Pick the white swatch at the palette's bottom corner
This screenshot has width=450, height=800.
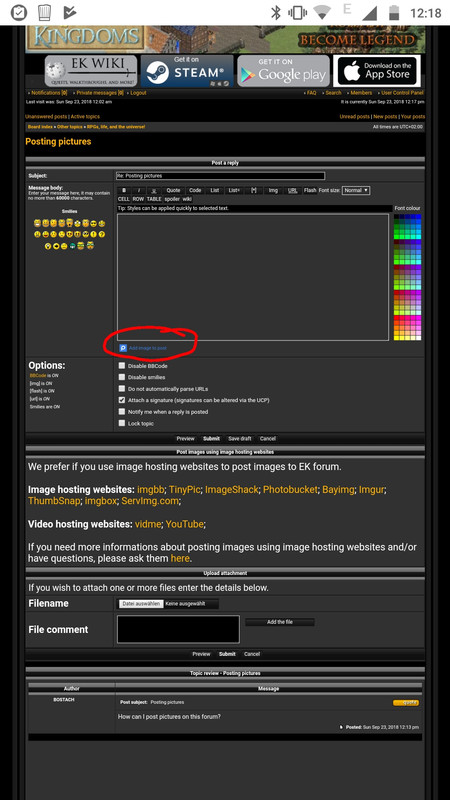click(x=418, y=337)
